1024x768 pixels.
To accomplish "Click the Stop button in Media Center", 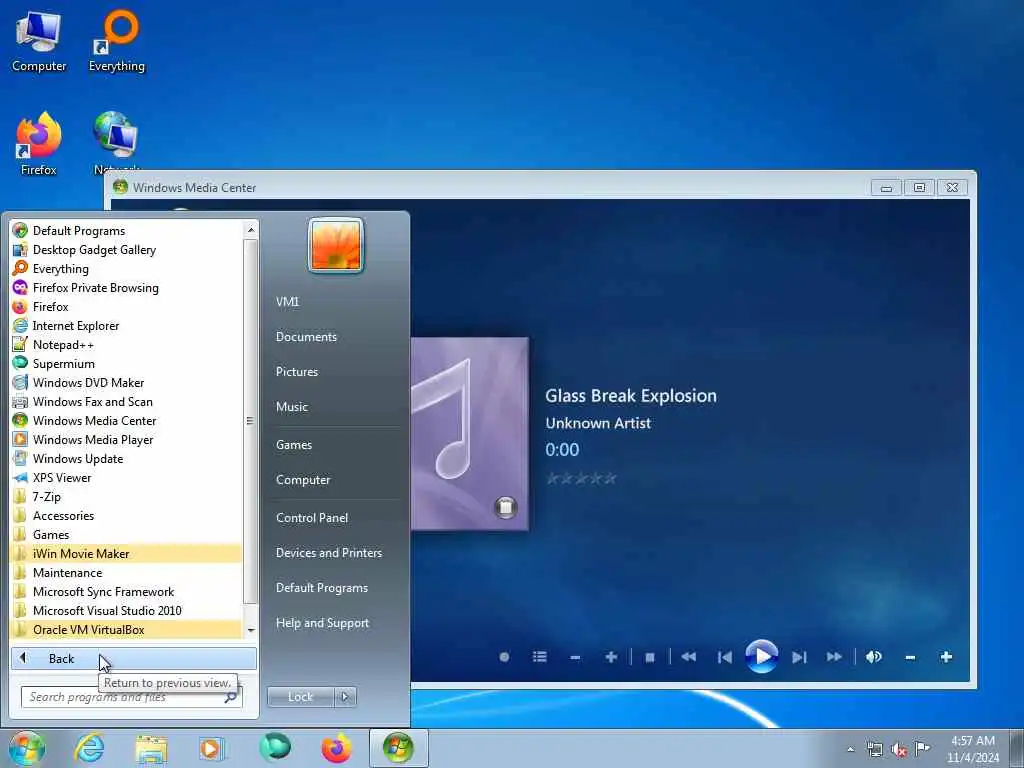I will [650, 657].
